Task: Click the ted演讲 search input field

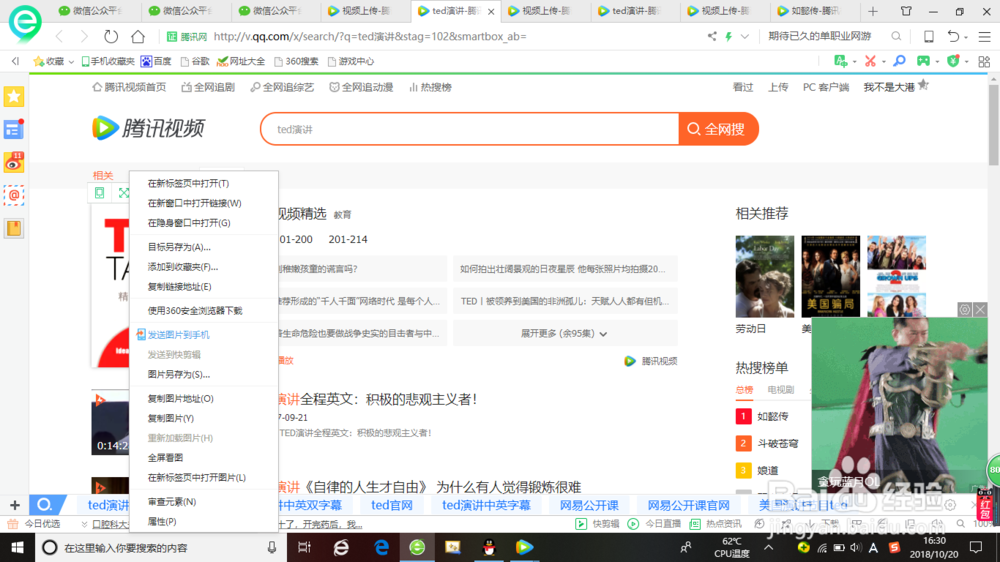Action: [470, 129]
